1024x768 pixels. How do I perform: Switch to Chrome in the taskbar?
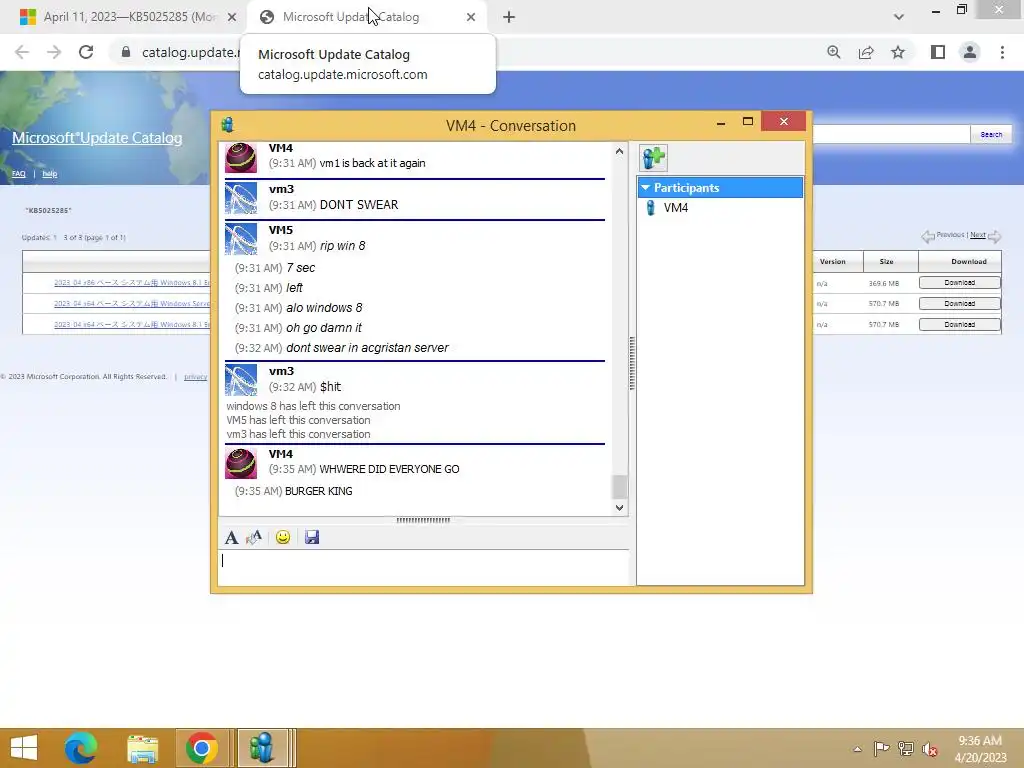pyautogui.click(x=202, y=748)
